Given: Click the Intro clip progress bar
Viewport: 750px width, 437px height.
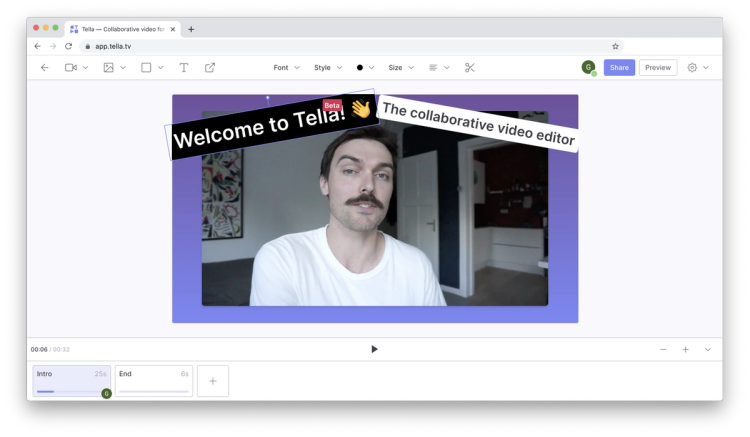Looking at the screenshot, I should [x=71, y=392].
